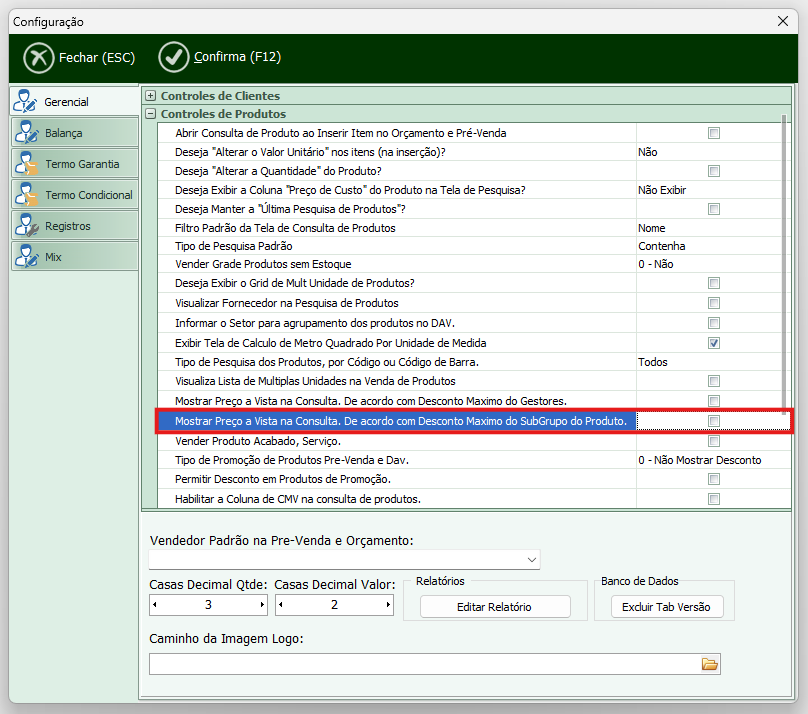Click the Caminho da Imagem Logo field
808x714 pixels.
tap(422, 664)
